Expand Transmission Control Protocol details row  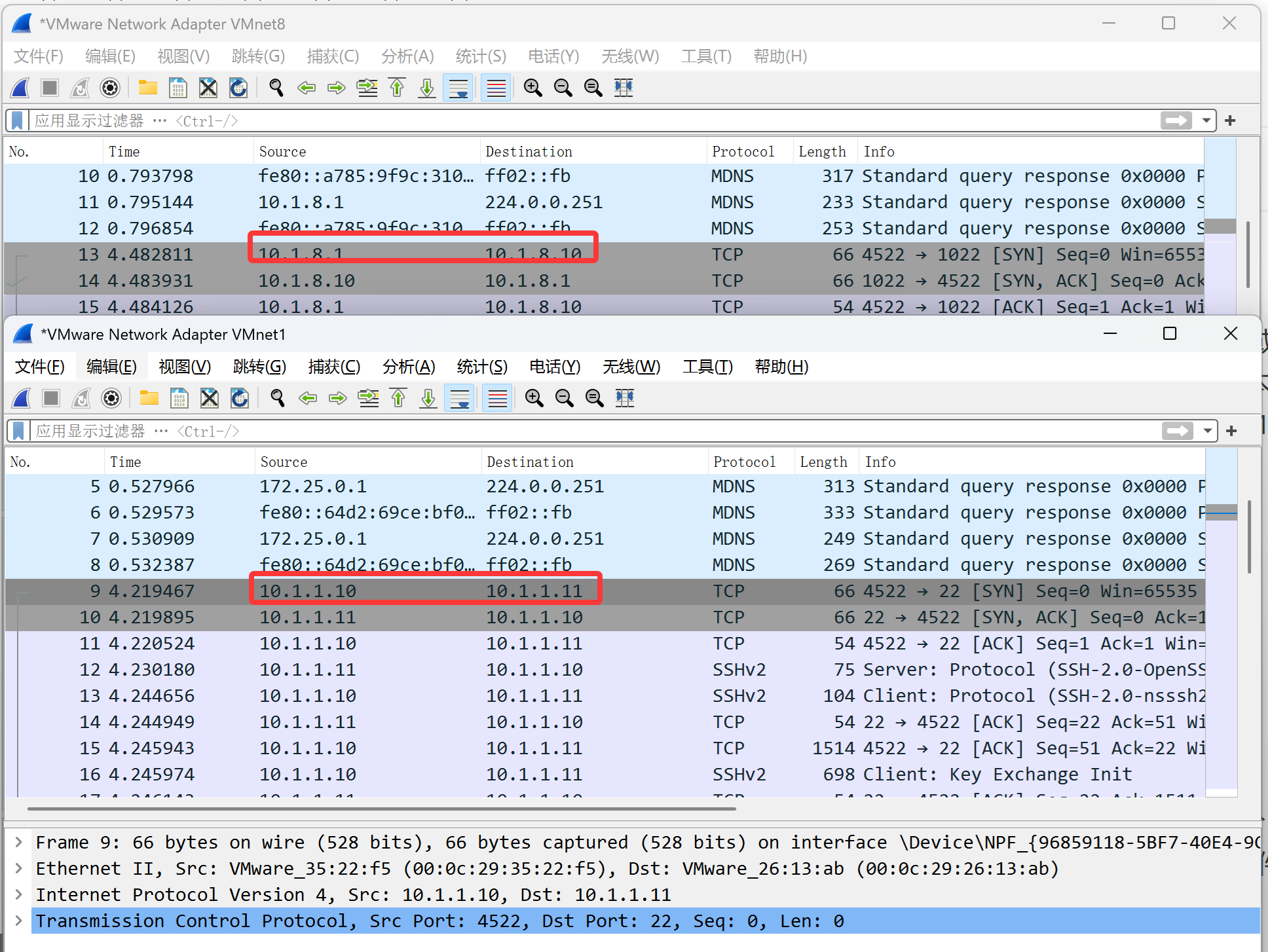pyautogui.click(x=18, y=921)
